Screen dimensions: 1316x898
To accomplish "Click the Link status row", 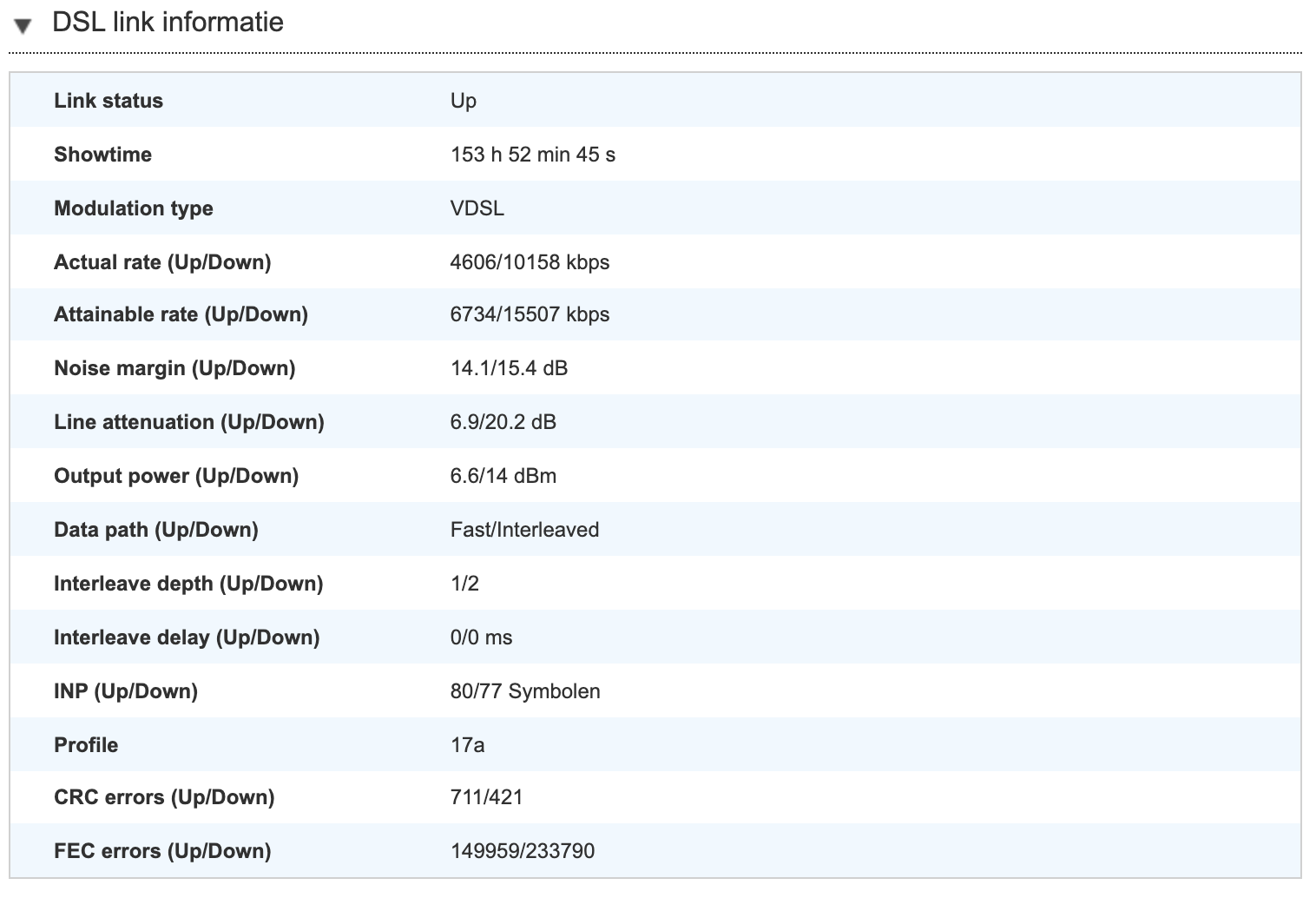I will coord(347,101).
